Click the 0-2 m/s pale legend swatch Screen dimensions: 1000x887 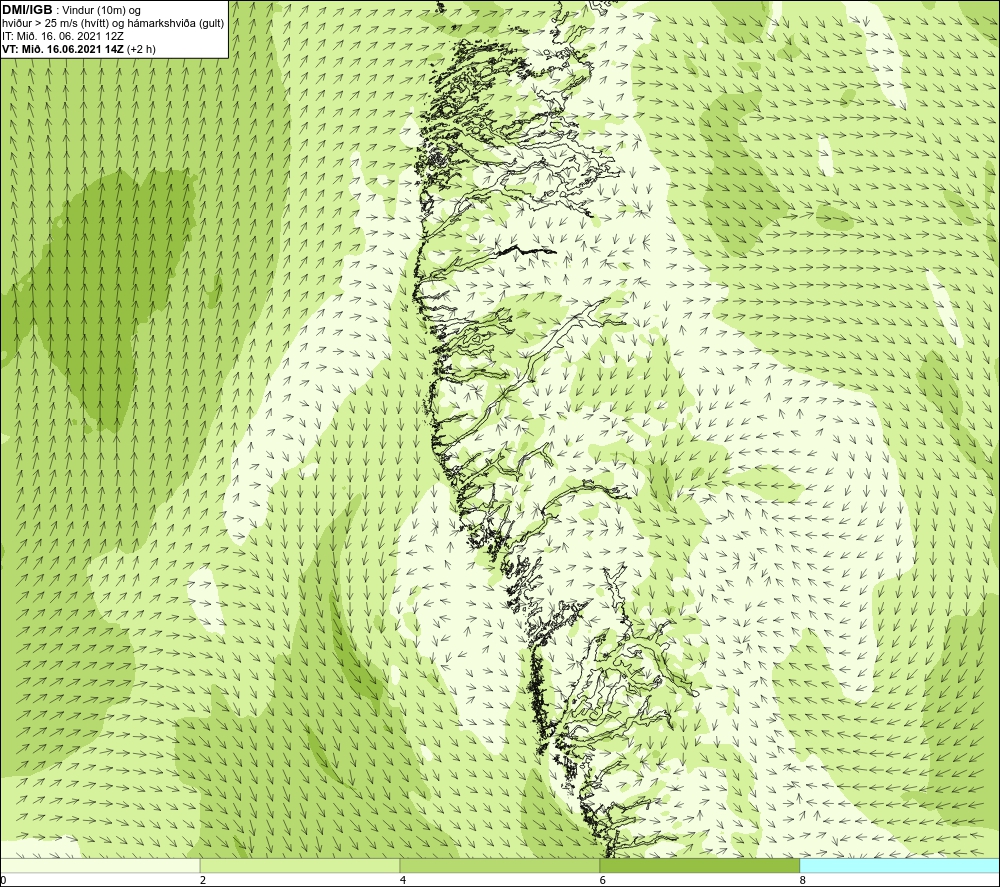tap(100, 865)
